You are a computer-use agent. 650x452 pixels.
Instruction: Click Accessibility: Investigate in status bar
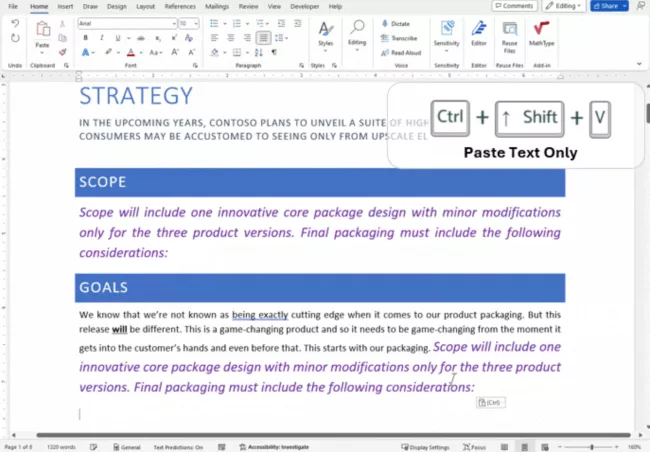[x=274, y=447]
